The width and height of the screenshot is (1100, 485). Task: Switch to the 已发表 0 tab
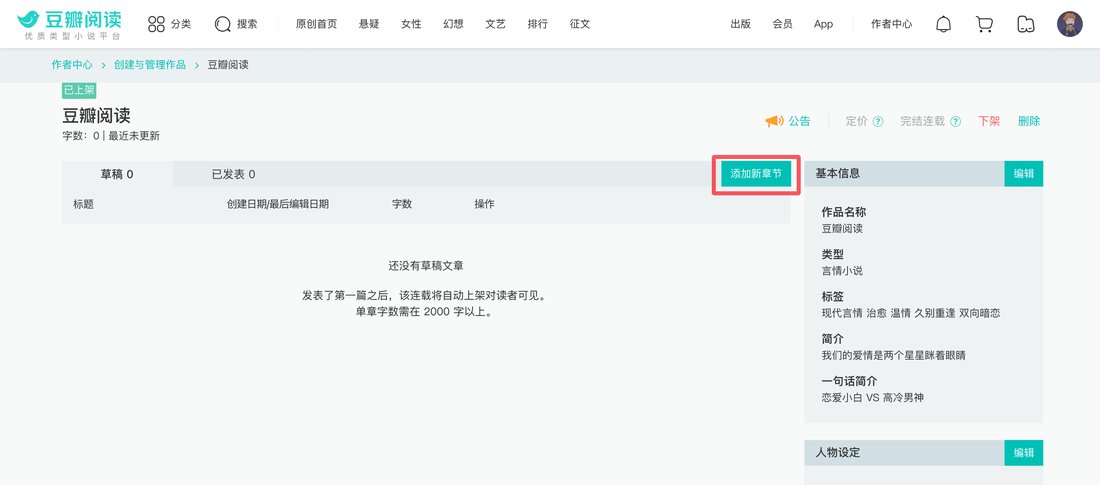tap(234, 174)
